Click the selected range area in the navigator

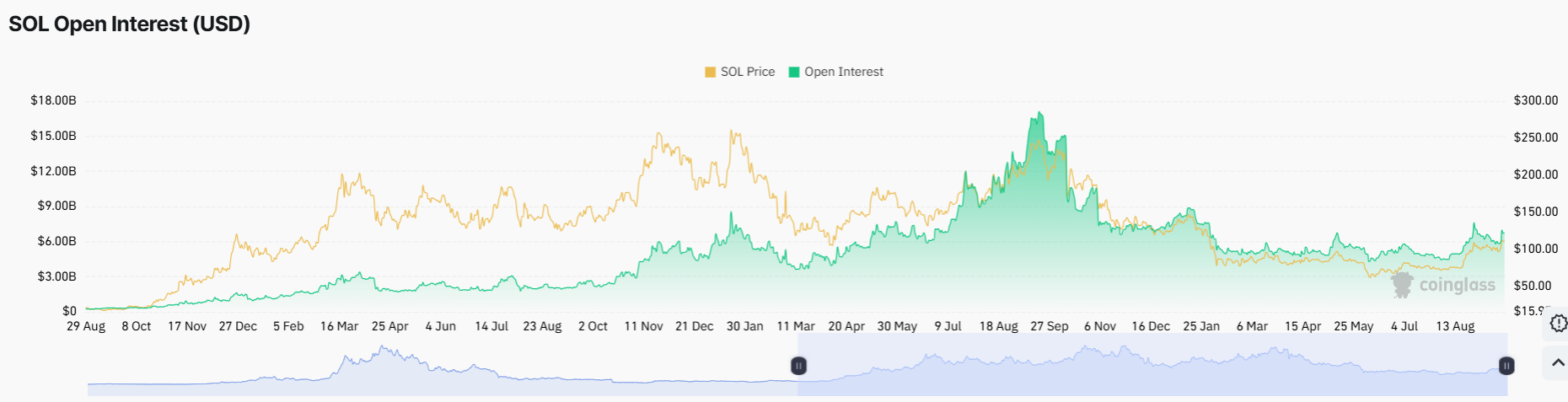pos(1152,365)
